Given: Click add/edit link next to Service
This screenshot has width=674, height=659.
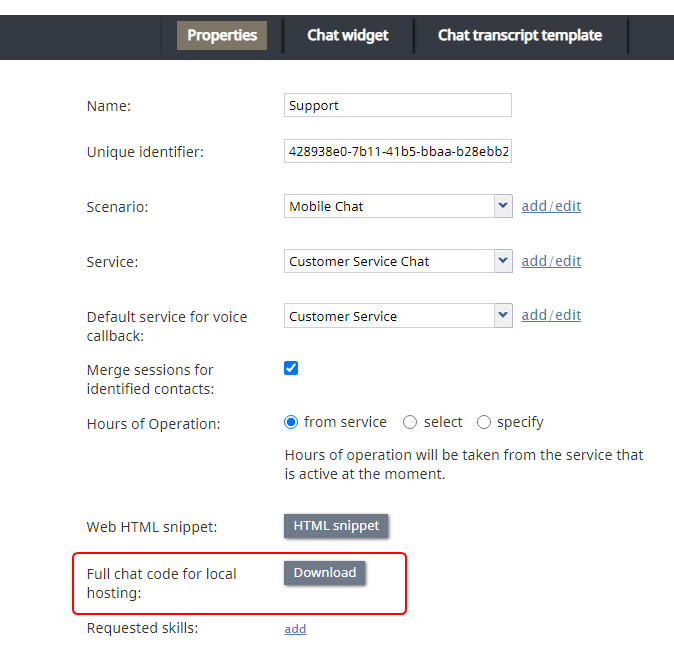Looking at the screenshot, I should [551, 261].
